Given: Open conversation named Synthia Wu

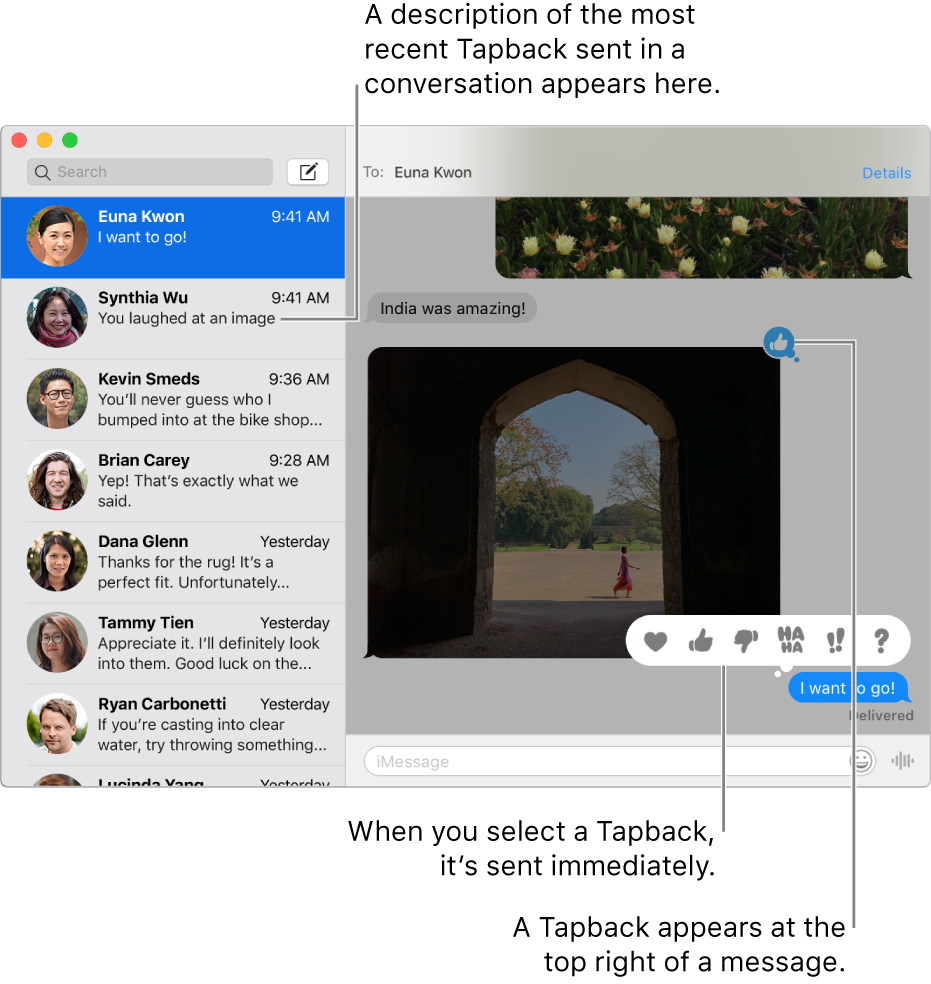Looking at the screenshot, I should point(173,319).
